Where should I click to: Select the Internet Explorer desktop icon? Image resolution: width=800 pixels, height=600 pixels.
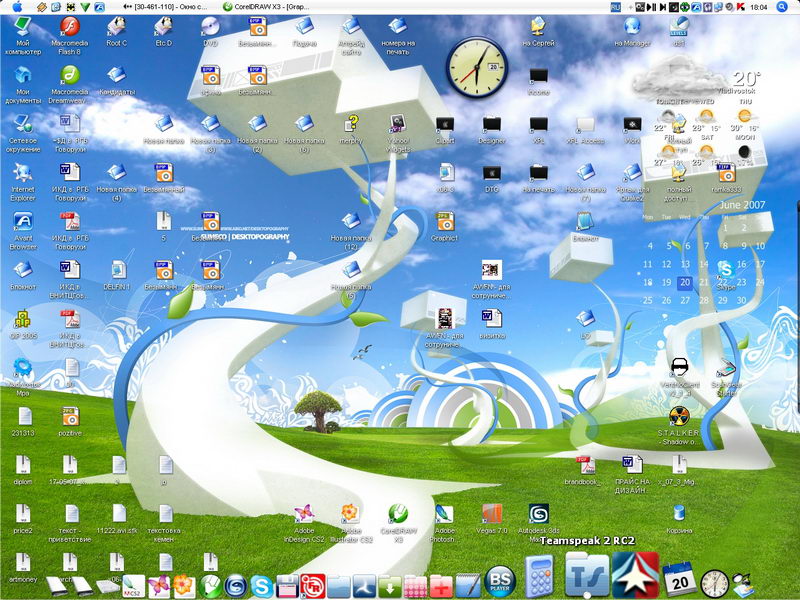coord(23,182)
